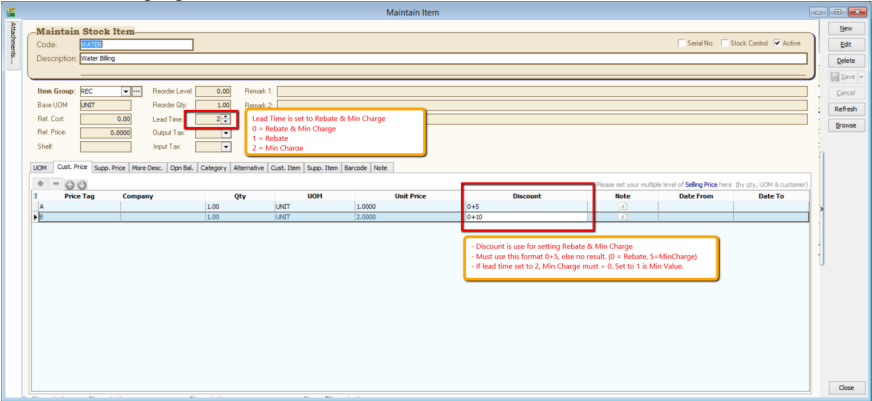Click the Lead Time spinner arrows

226,119
